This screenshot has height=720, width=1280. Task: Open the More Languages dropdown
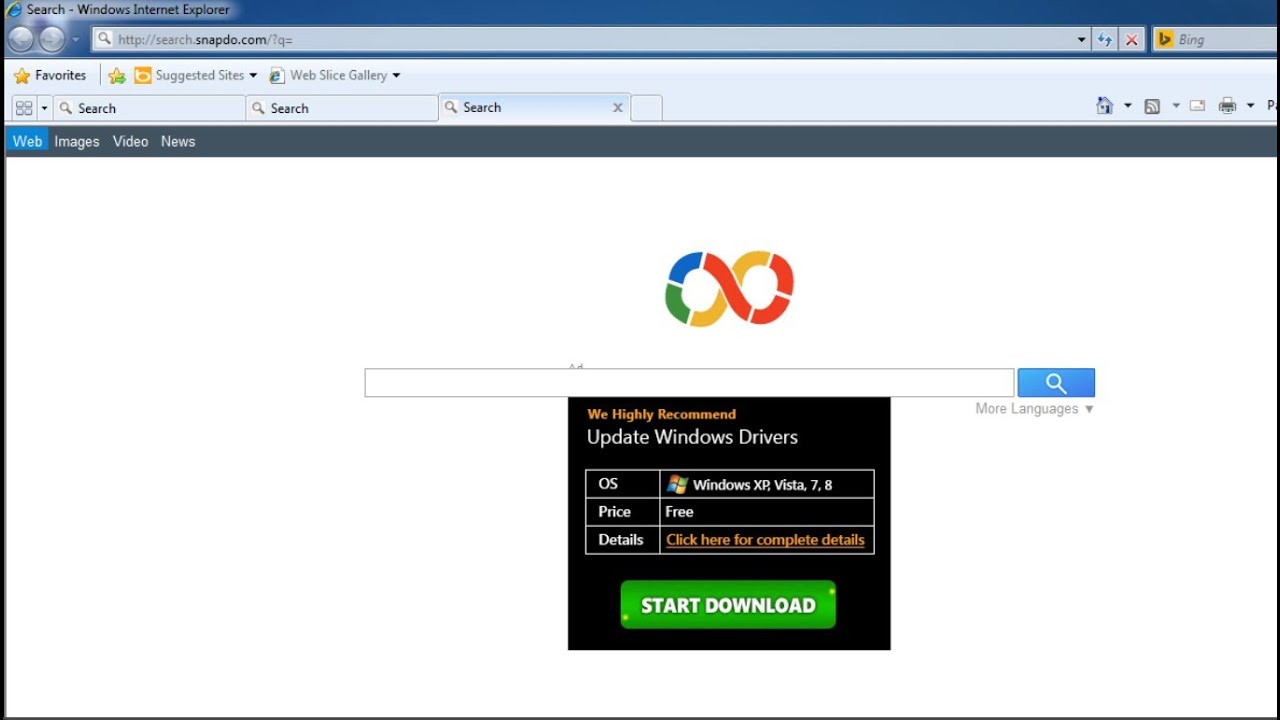1035,409
